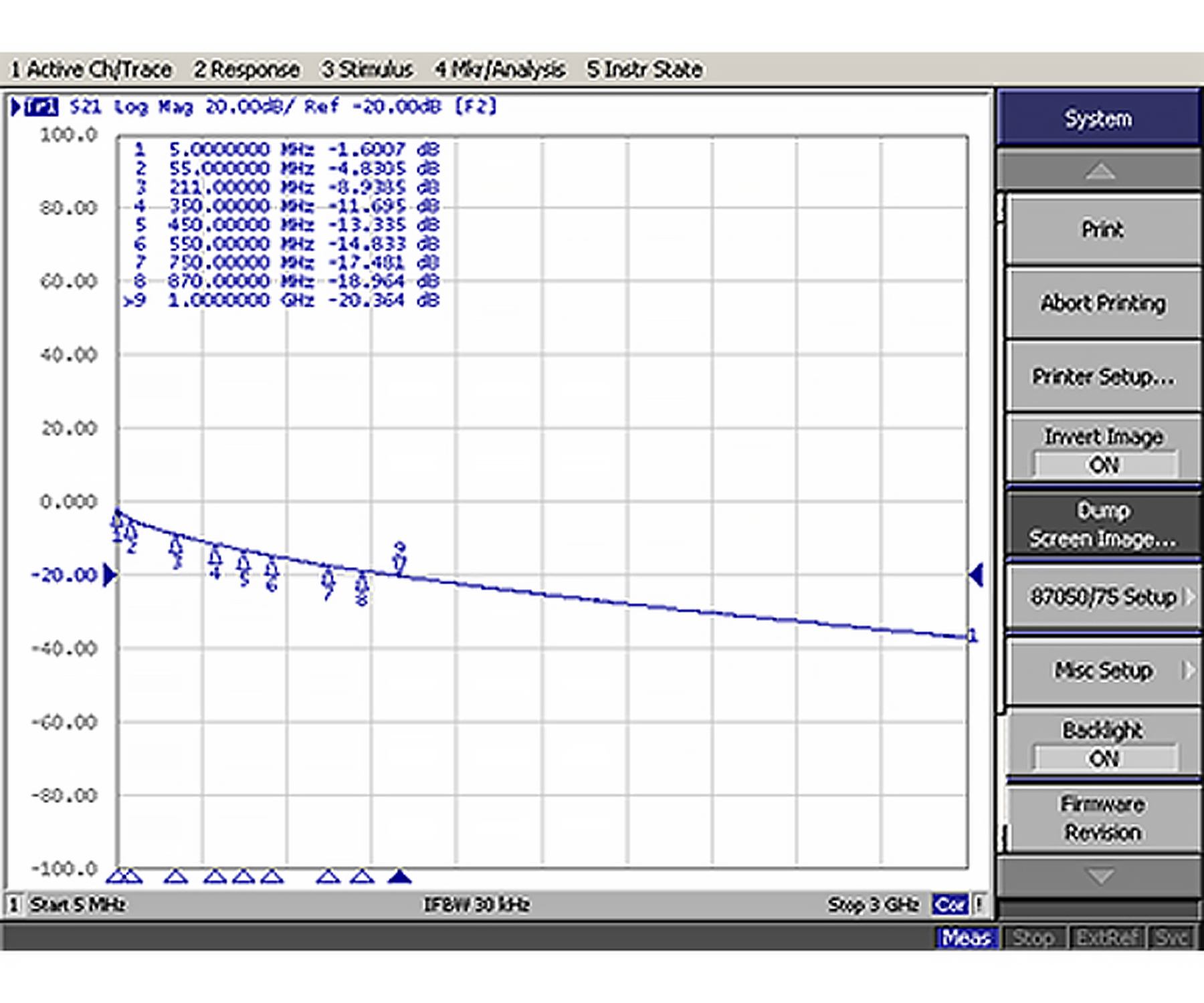This screenshot has height=1003, width=1204.
Task: Open Printer Setup dialog
Action: tap(1103, 376)
